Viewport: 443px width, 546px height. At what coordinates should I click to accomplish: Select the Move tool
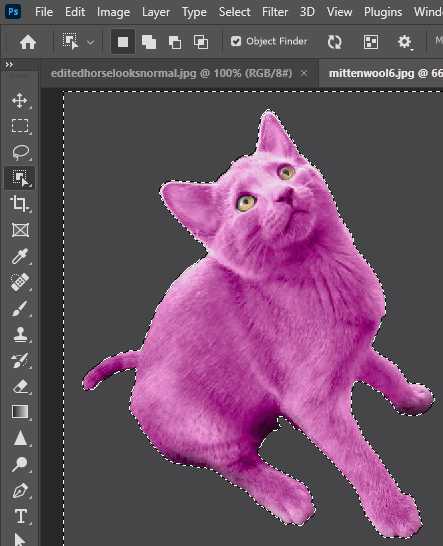[x=20, y=101]
